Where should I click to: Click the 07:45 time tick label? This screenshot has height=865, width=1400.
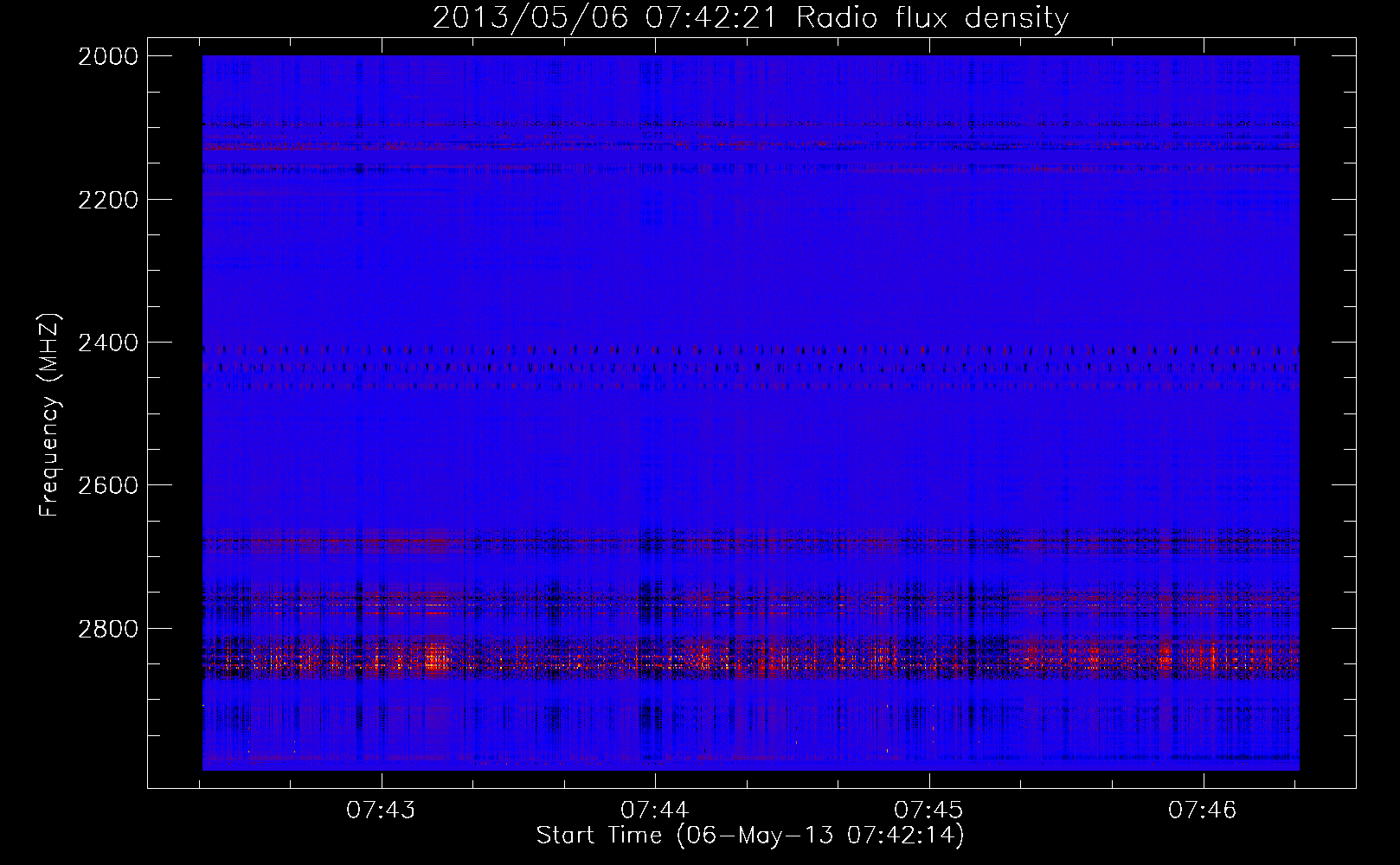pyautogui.click(x=928, y=811)
